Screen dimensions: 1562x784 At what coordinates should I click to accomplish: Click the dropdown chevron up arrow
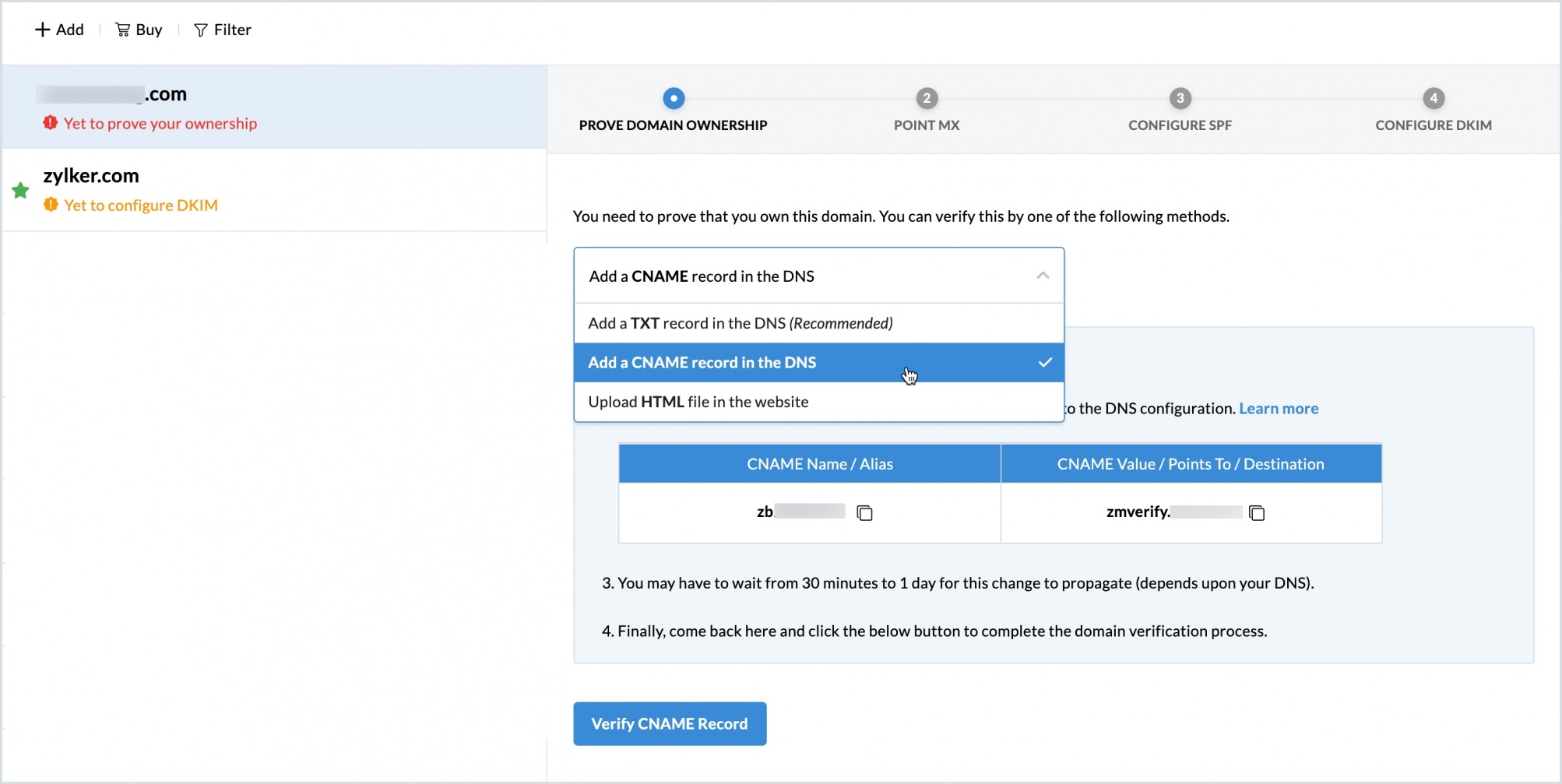point(1043,276)
